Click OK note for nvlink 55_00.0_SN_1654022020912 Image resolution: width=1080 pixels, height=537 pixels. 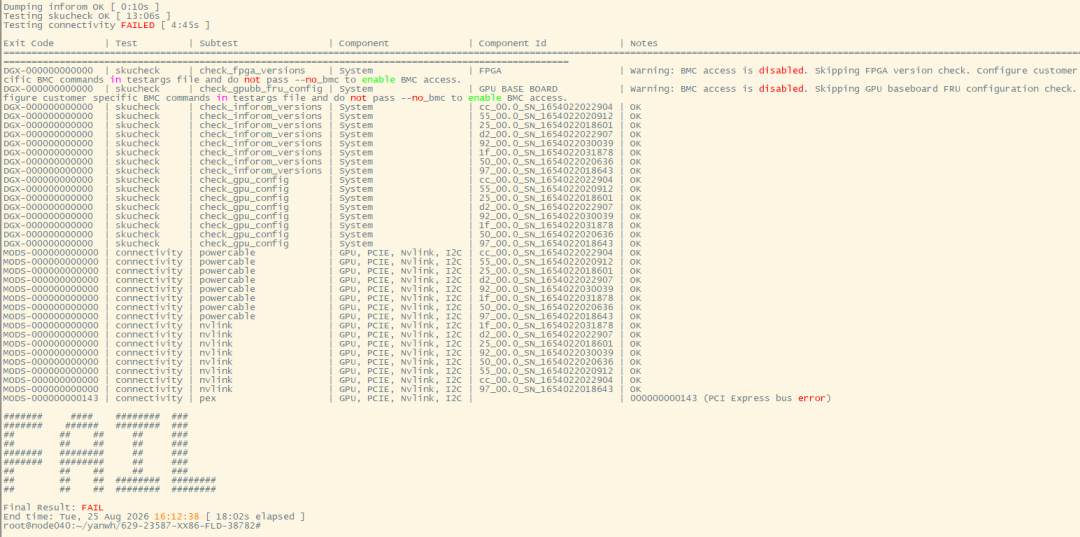(636, 371)
